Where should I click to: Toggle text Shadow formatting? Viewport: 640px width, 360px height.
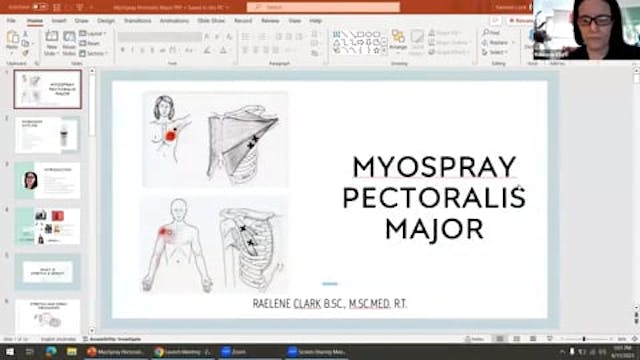pos(152,50)
